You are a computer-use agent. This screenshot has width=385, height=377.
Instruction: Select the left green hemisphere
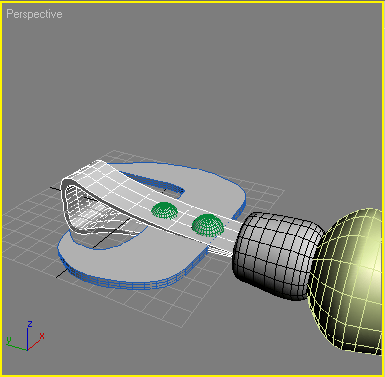pos(164,210)
